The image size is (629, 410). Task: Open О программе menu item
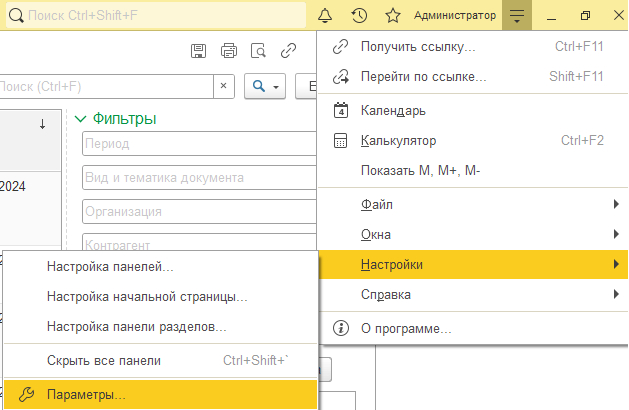473,328
